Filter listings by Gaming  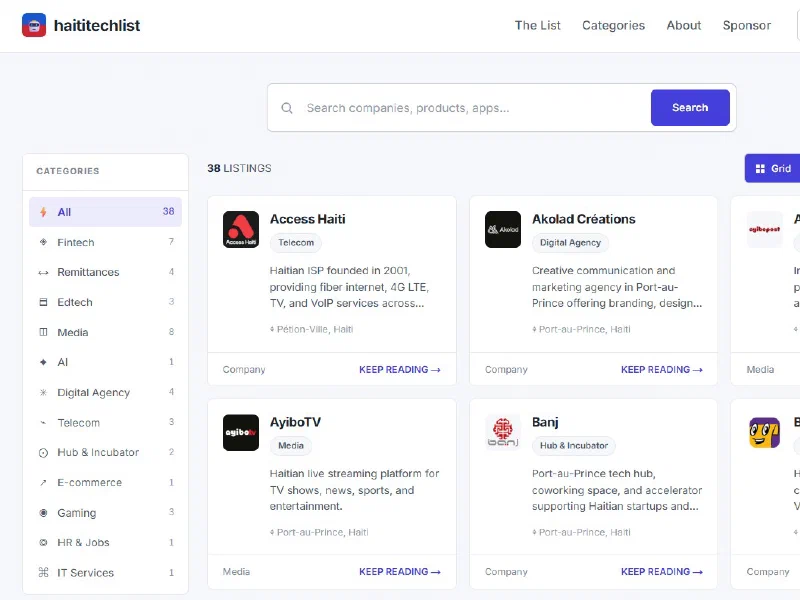pyautogui.click(x=106, y=513)
